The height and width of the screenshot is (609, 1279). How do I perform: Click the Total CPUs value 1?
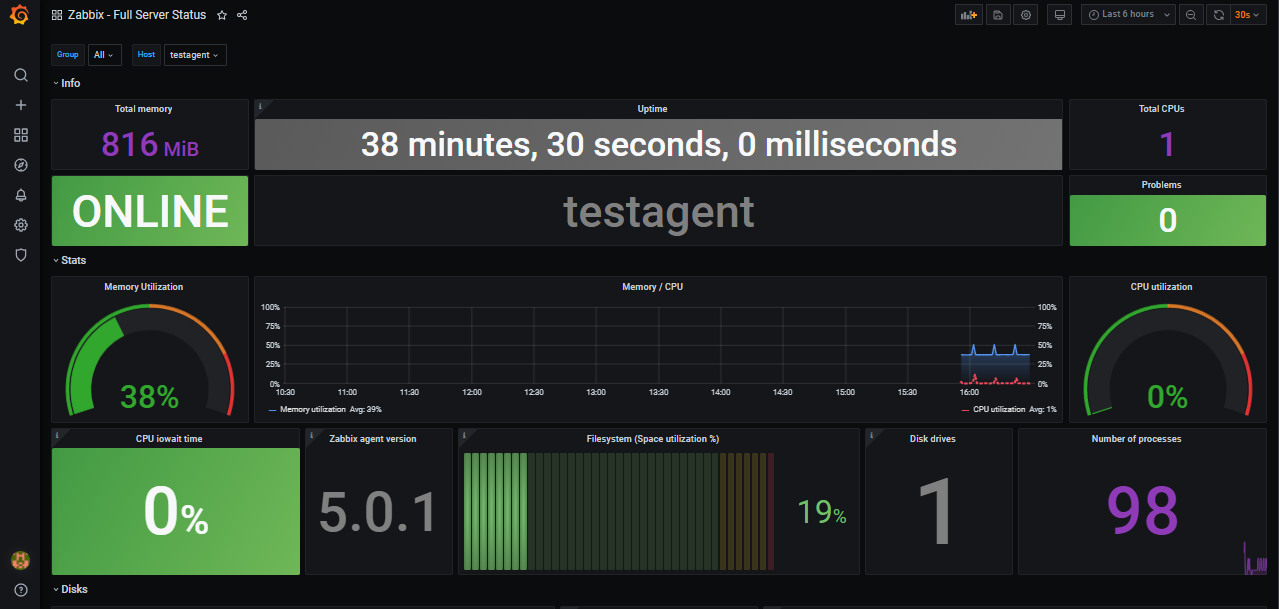coord(1167,146)
